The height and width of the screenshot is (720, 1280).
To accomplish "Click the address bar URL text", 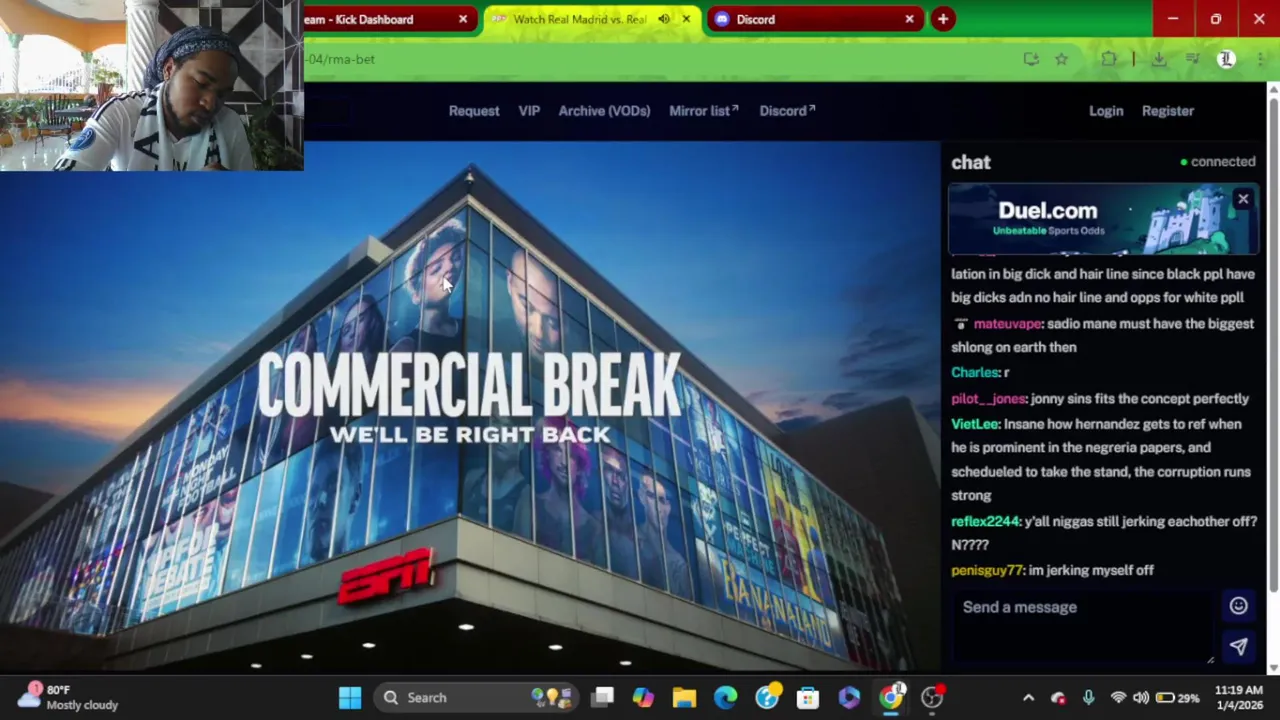I will click(x=341, y=59).
